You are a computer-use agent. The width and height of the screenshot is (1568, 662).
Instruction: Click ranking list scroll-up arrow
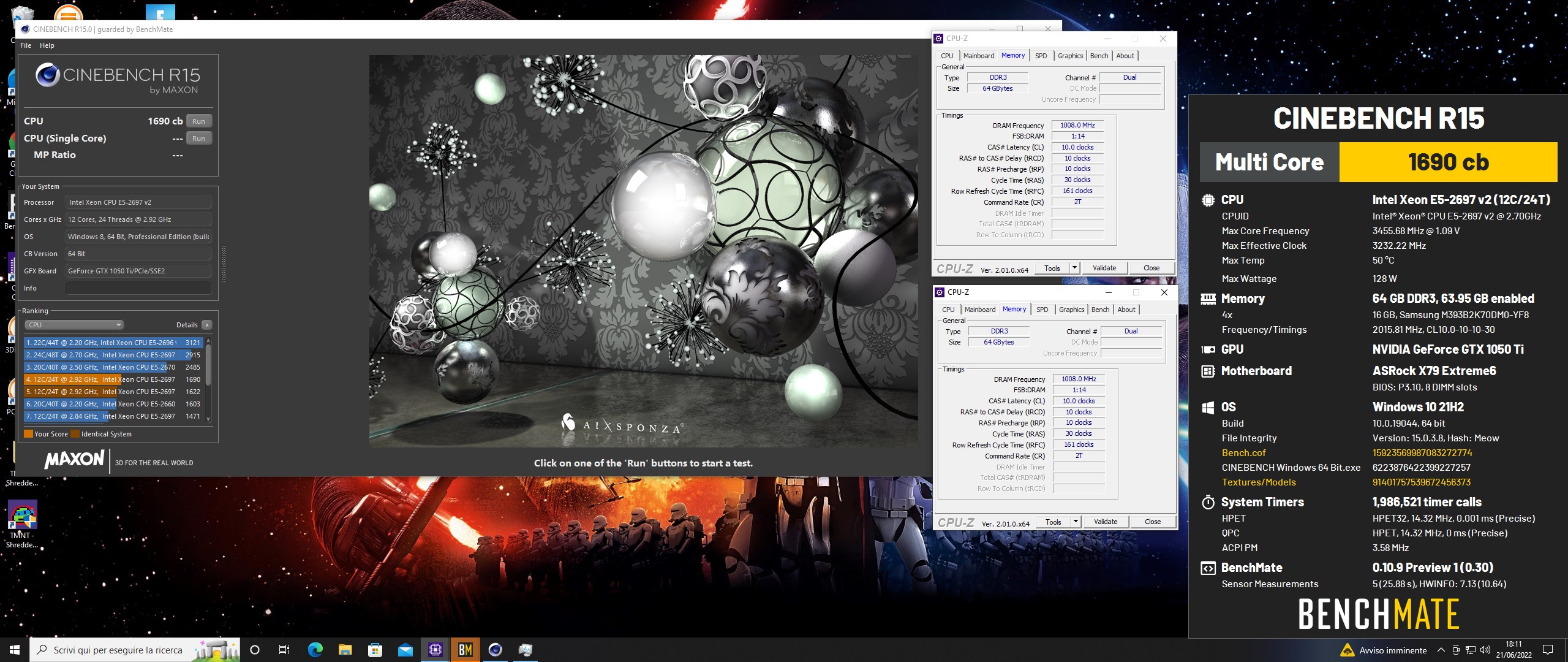click(x=208, y=340)
